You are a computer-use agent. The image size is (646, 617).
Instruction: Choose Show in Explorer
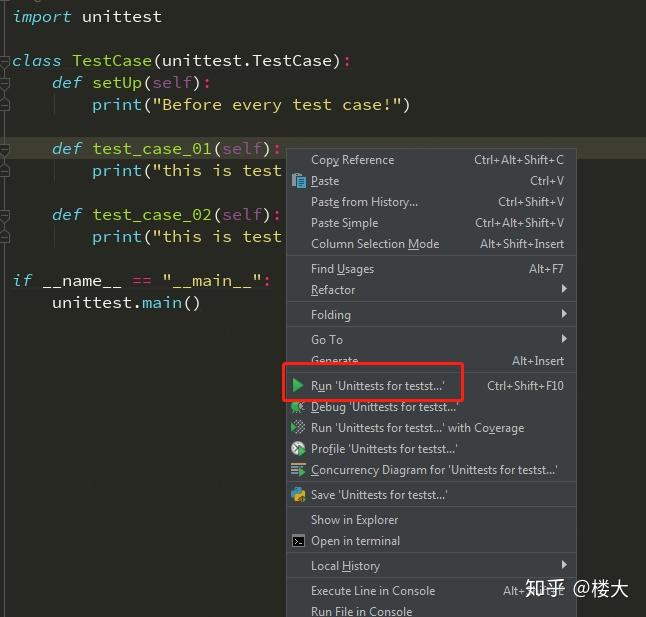point(431,520)
